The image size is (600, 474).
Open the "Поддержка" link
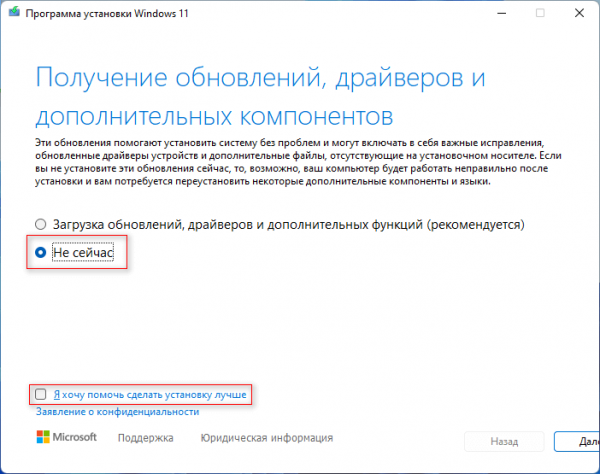[x=145, y=438]
